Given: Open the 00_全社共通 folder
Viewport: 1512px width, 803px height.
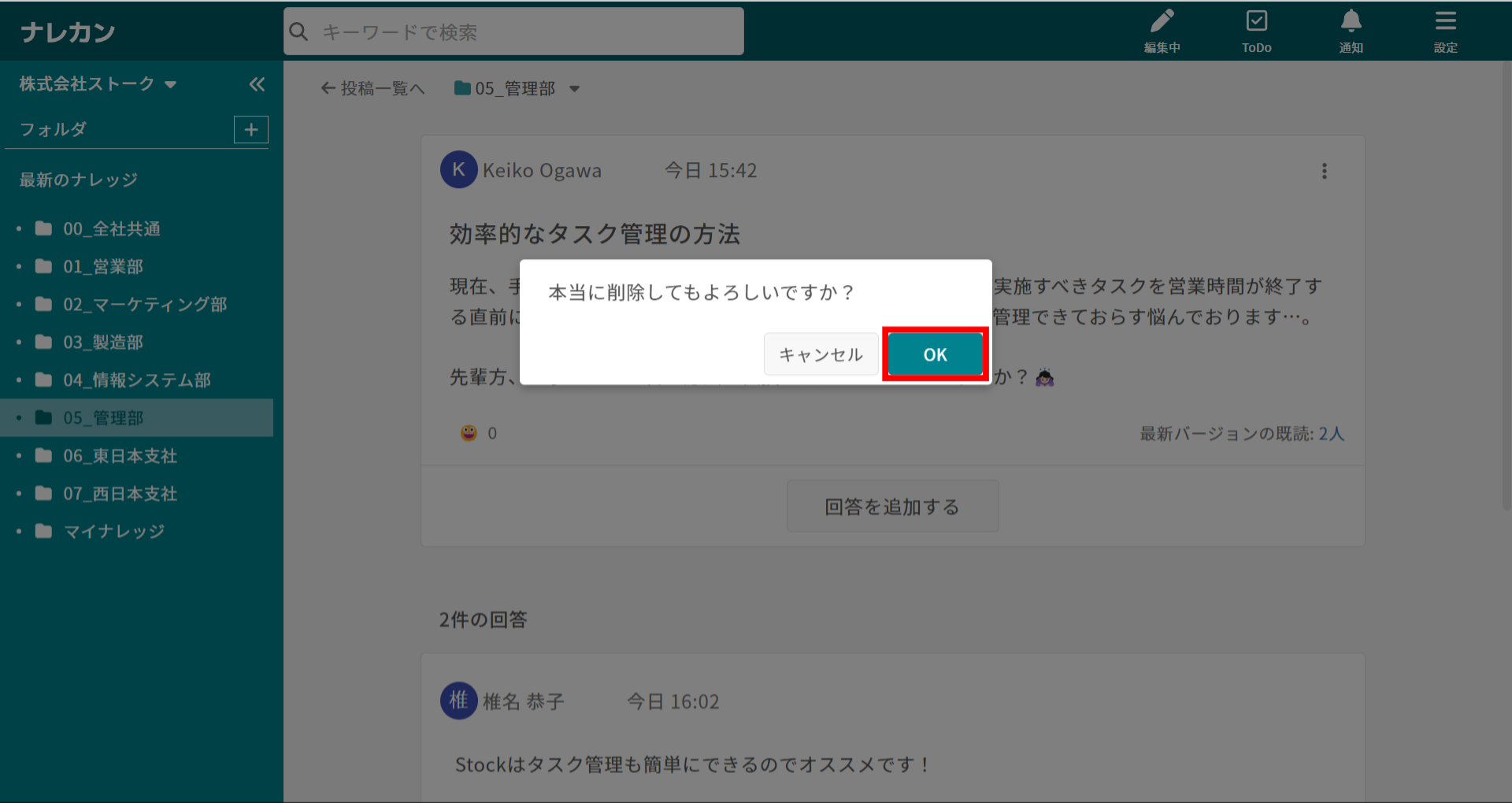Looking at the screenshot, I should 112,229.
